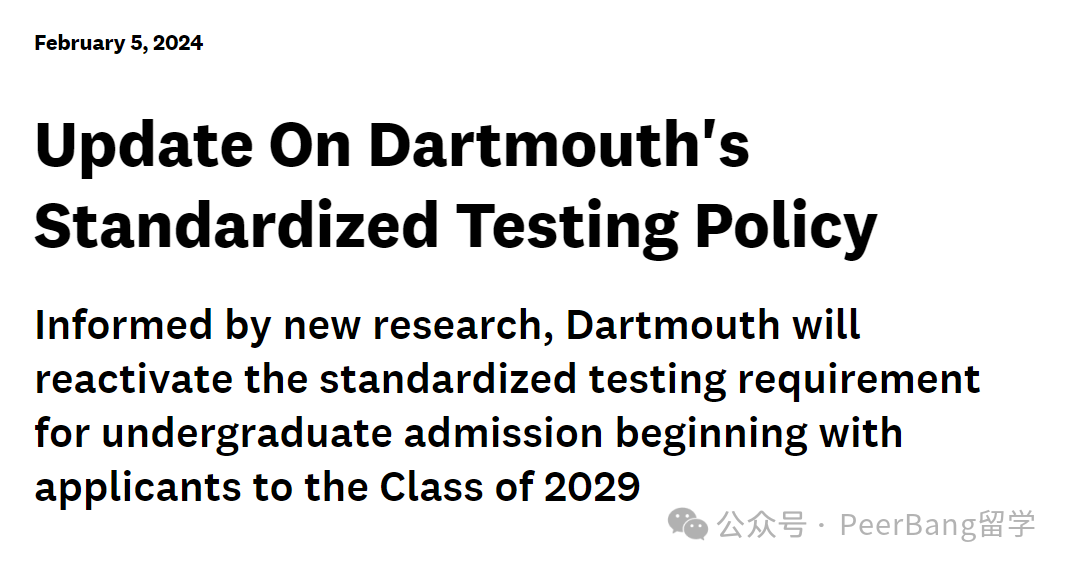Click the phrase 'Class of 2029'
The image size is (1069, 567).
510,487
